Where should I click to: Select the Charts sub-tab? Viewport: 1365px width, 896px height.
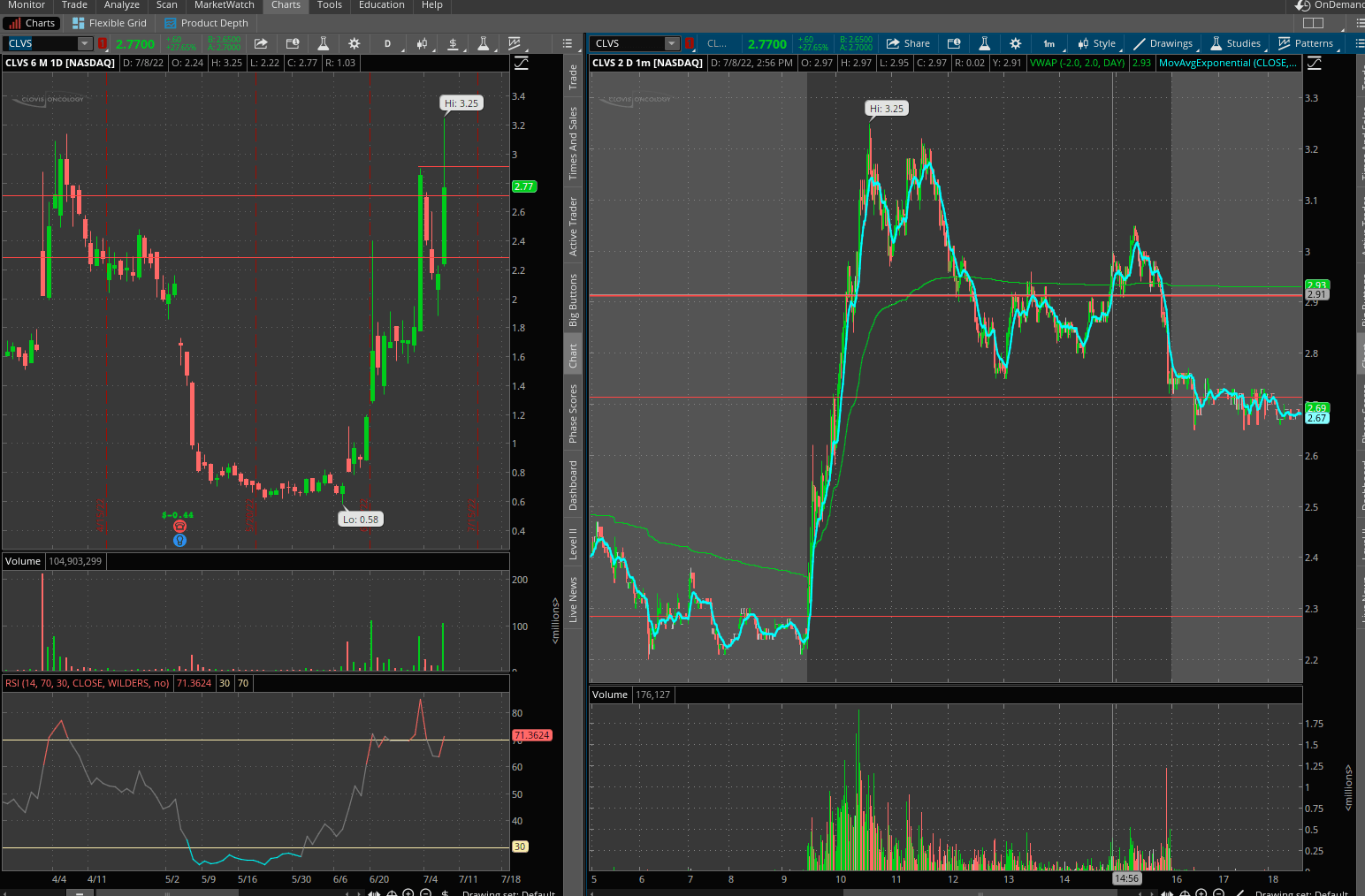point(33,23)
